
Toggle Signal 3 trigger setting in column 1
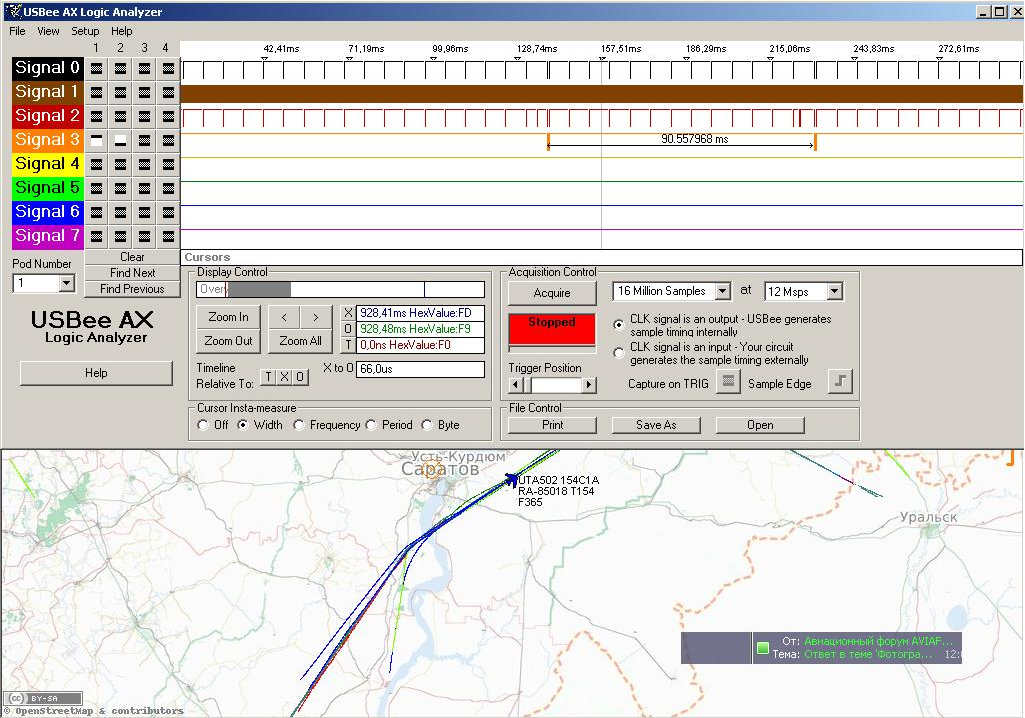pyautogui.click(x=96, y=141)
